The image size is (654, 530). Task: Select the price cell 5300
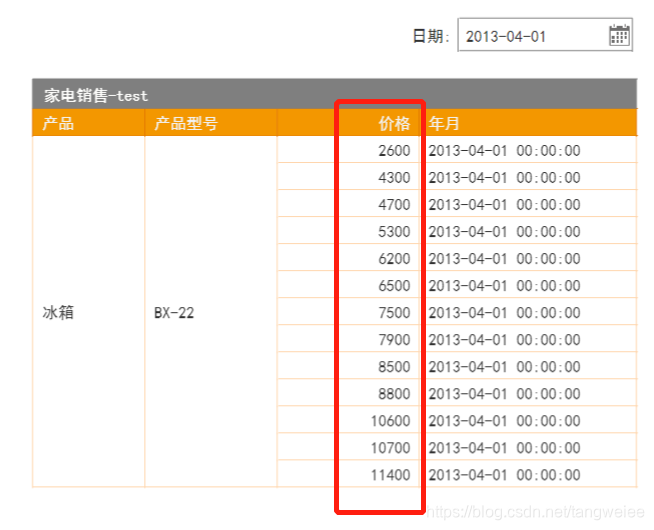[x=348, y=231]
